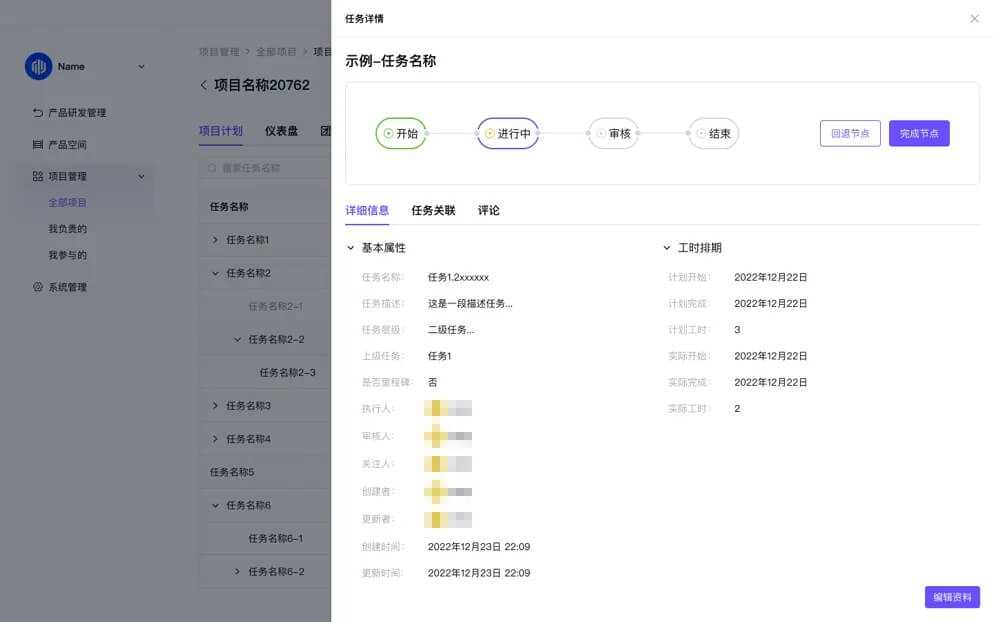Click the 完成节点 button
Image resolution: width=994 pixels, height=622 pixels.
coord(919,131)
